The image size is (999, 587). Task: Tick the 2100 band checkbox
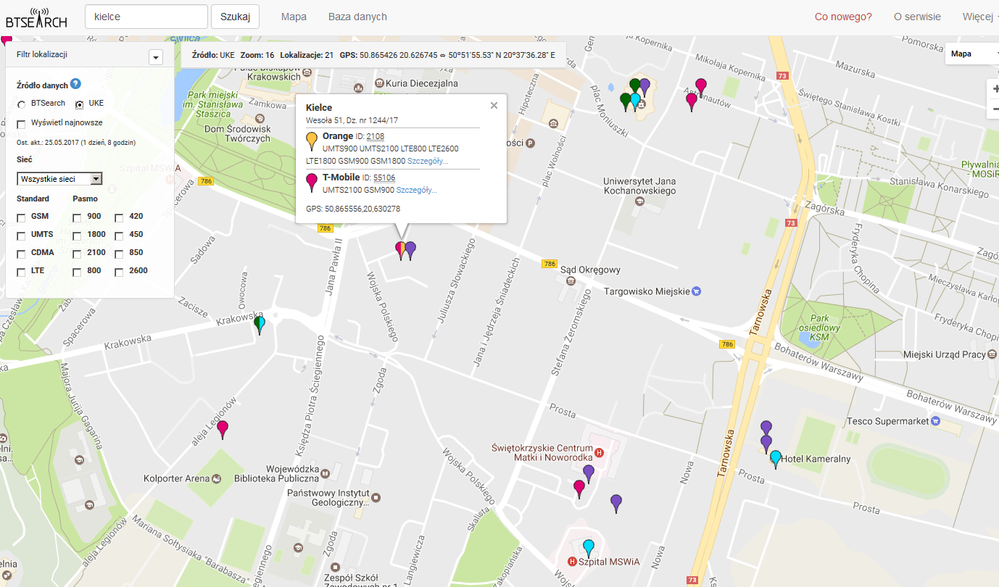coord(78,253)
